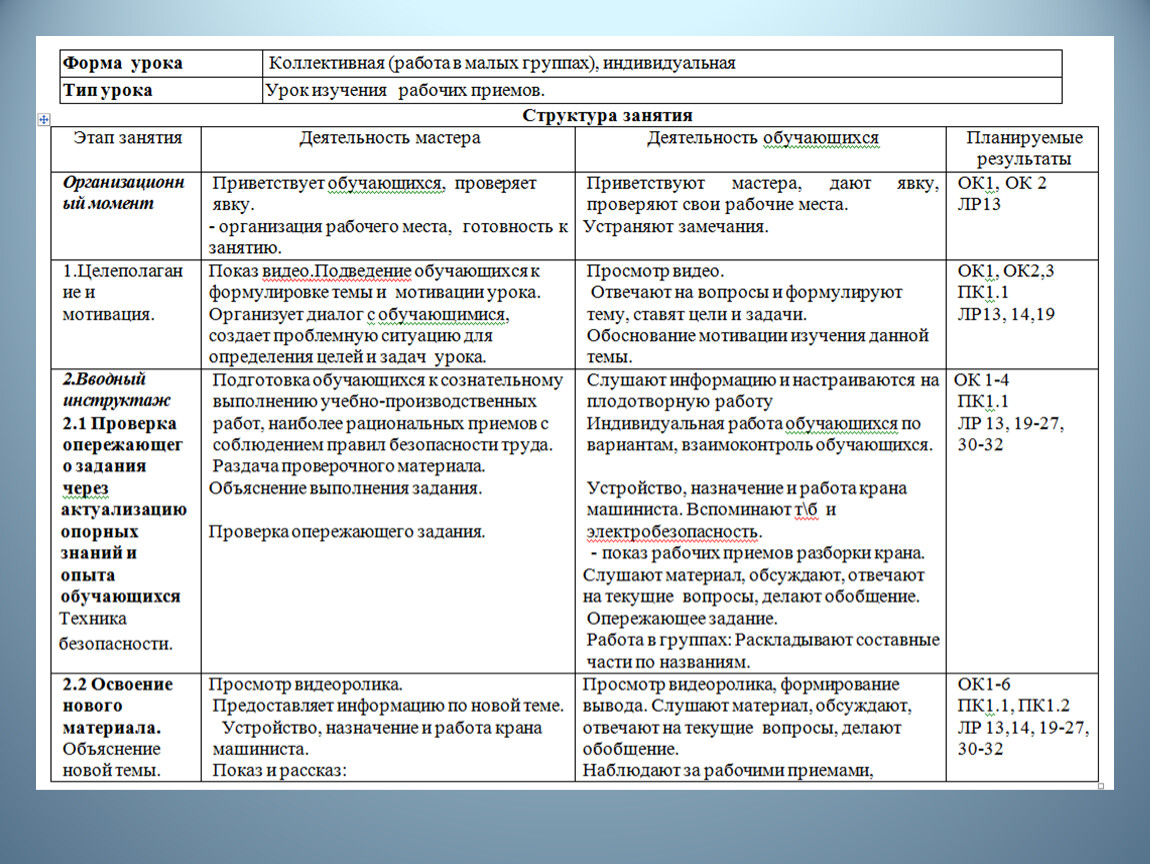This screenshot has height=864, width=1150.
Task: Click the underlined word 'через'
Action: click(x=85, y=488)
